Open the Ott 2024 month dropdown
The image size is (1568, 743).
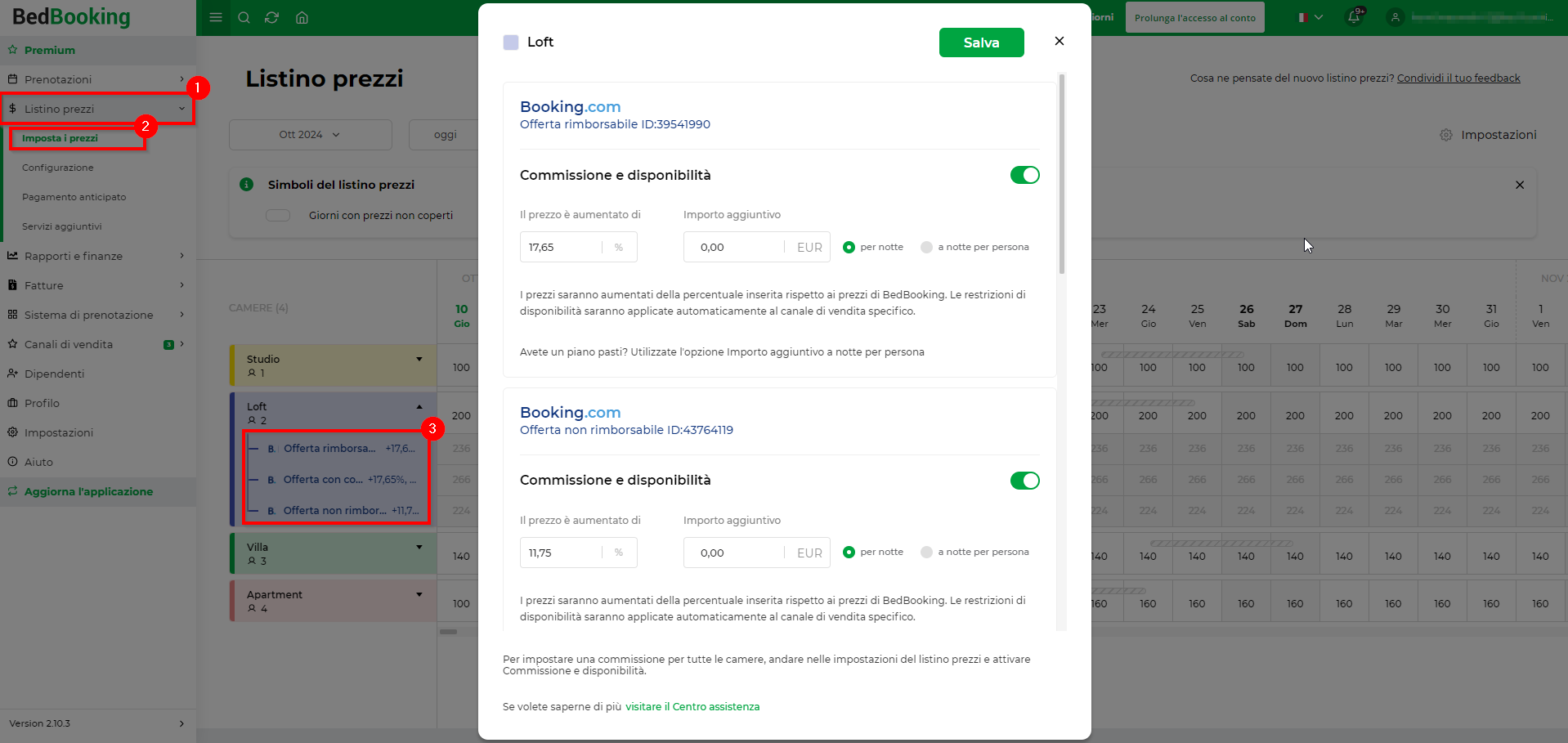point(311,135)
